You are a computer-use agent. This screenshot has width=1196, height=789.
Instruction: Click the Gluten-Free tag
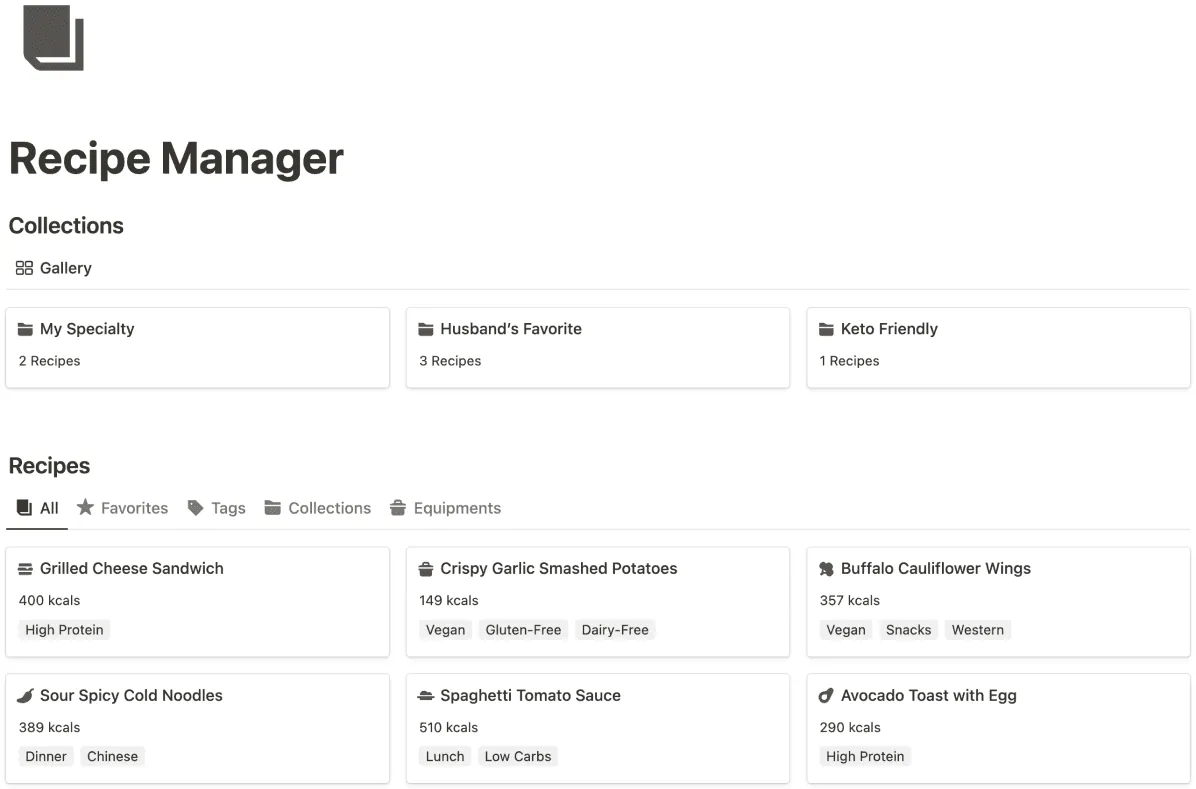pyautogui.click(x=523, y=630)
